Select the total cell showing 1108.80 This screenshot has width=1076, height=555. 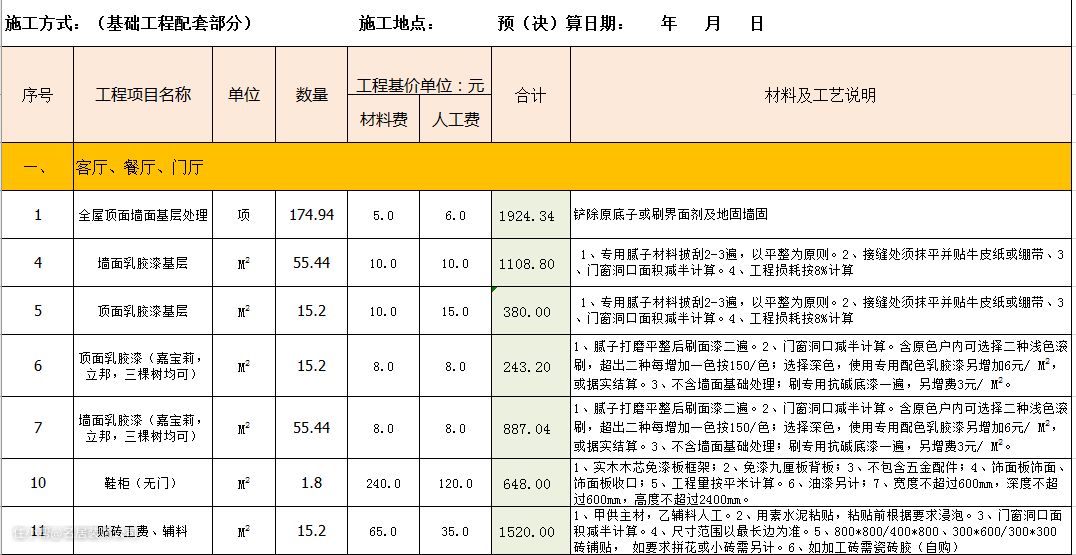530,264
